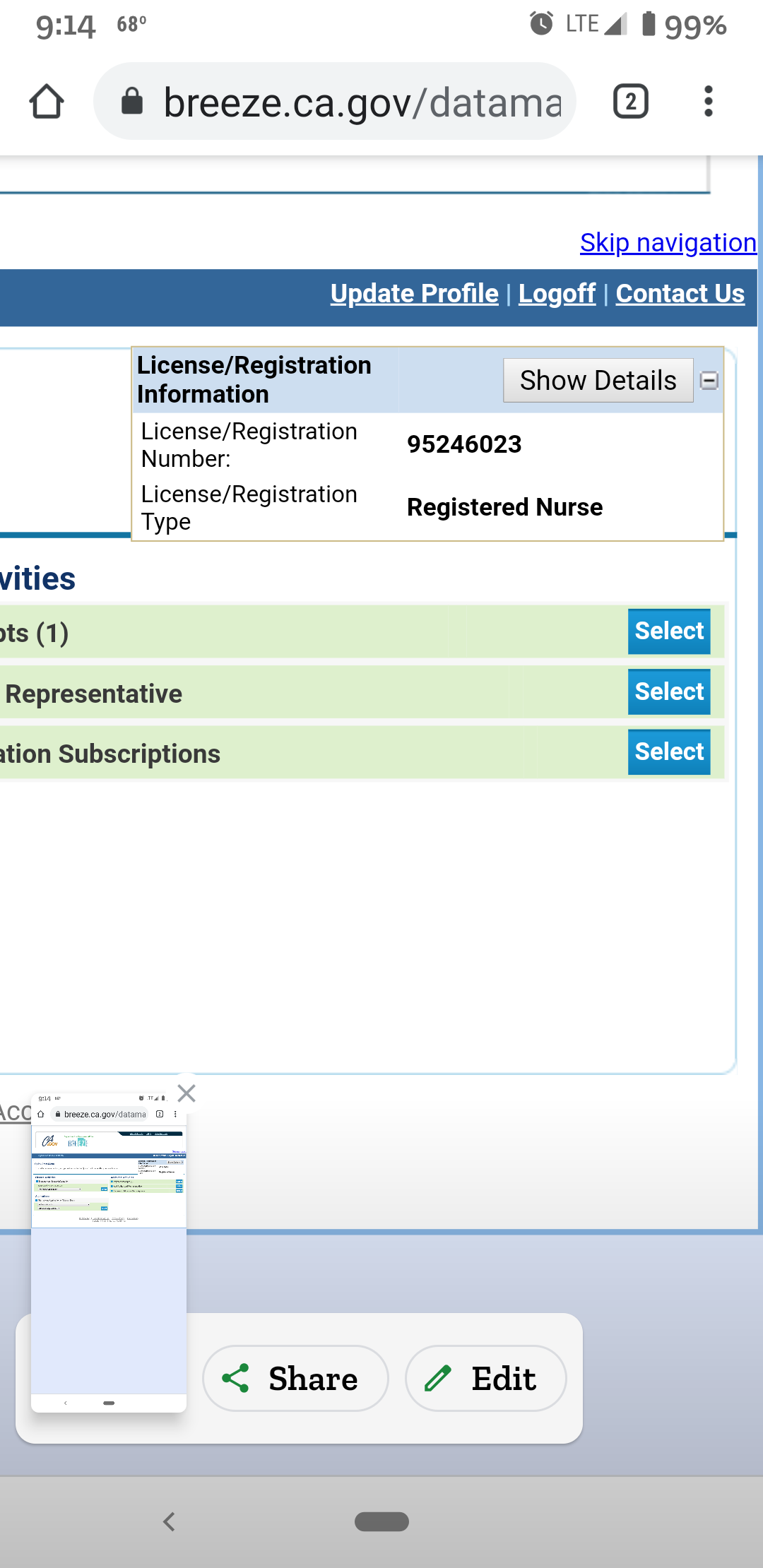This screenshot has height=1568, width=763.
Task: Click Select in the Representative row
Action: coord(669,692)
